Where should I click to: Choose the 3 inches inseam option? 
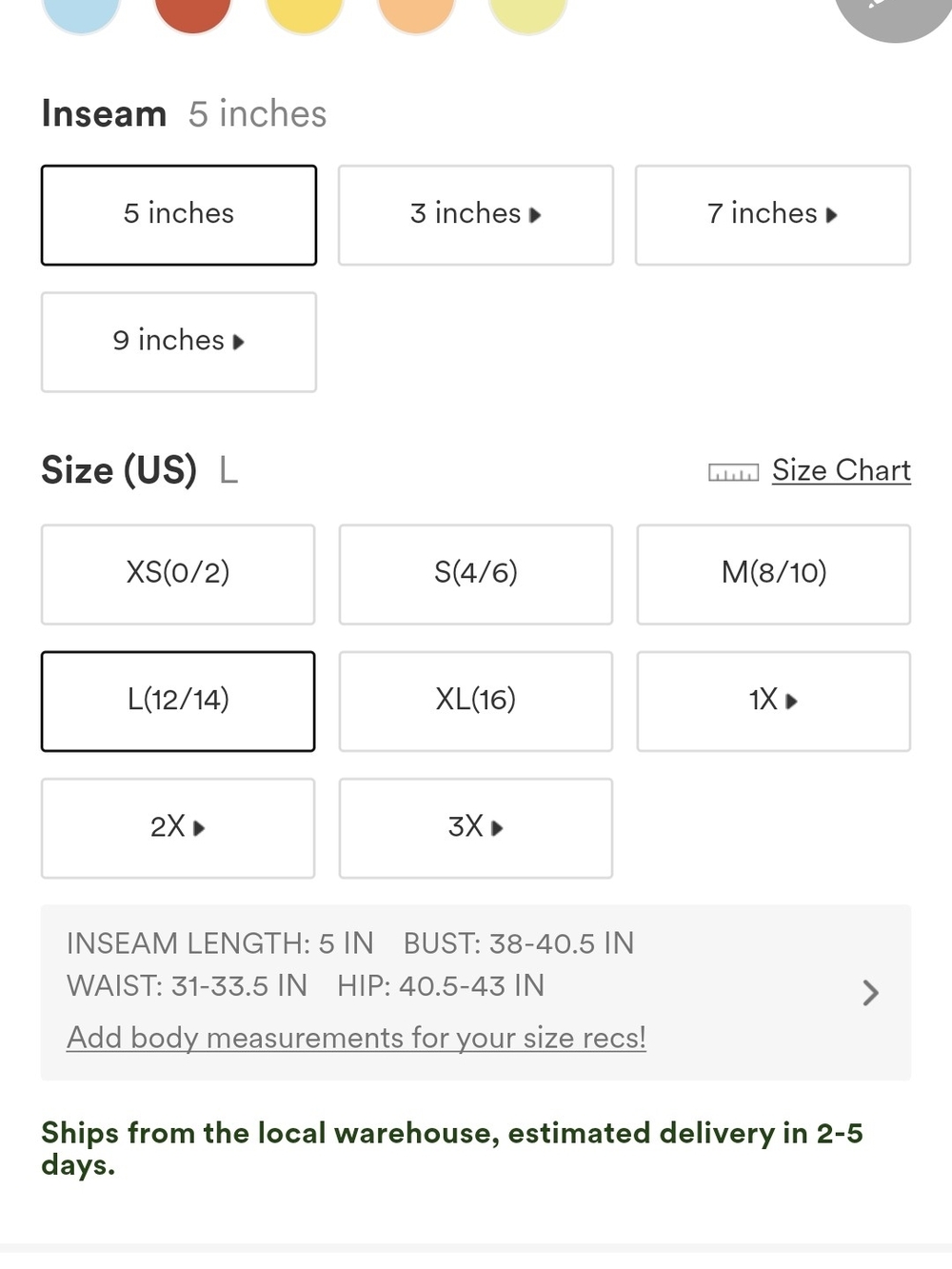[476, 215]
